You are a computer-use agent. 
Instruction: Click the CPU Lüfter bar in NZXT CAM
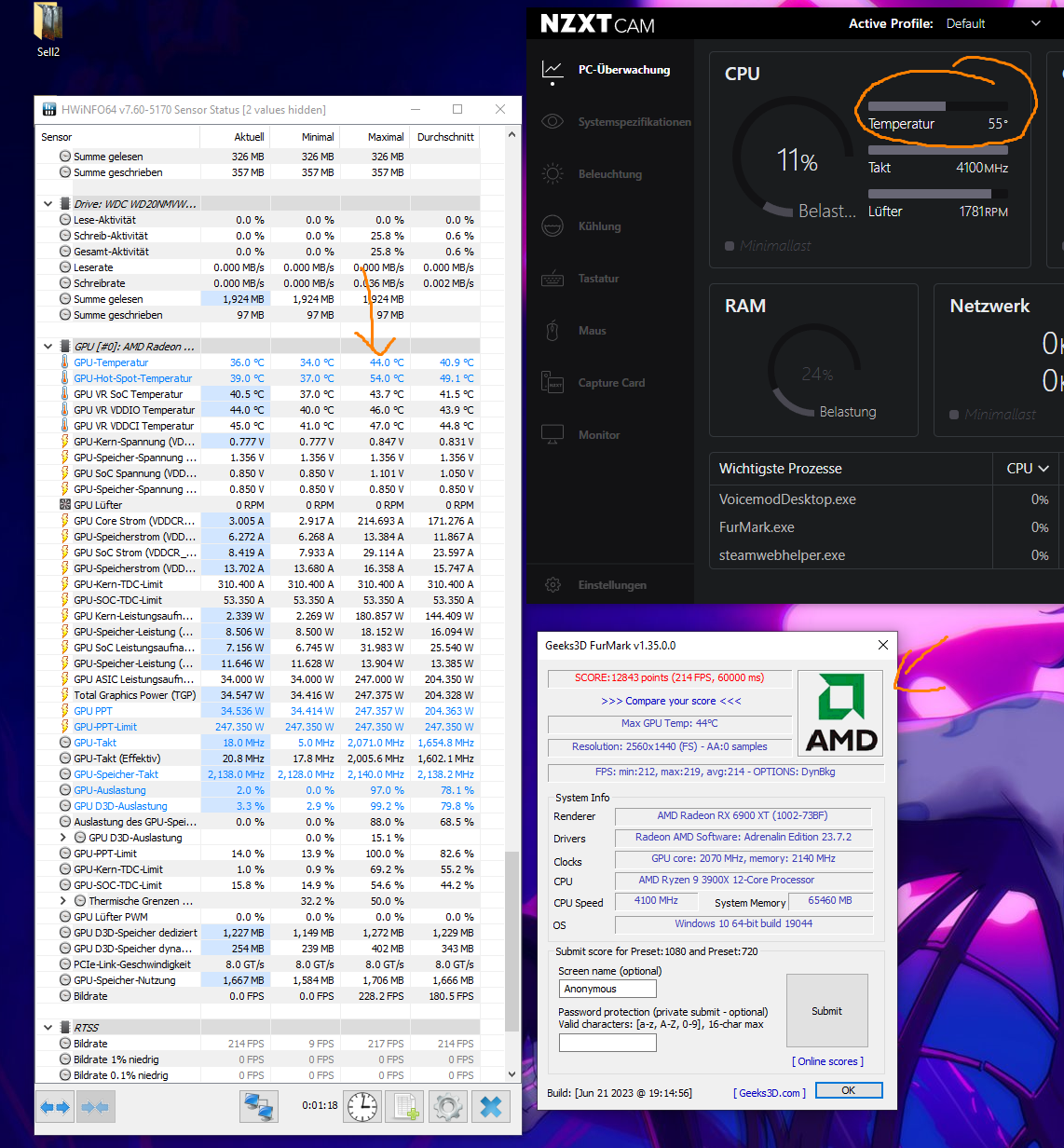click(x=938, y=194)
